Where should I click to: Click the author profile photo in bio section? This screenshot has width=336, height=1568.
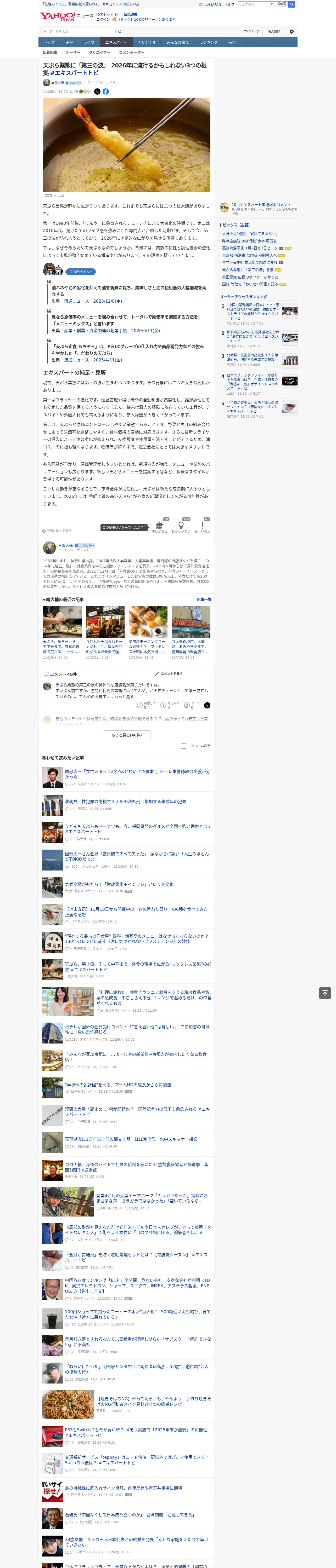pos(49,547)
